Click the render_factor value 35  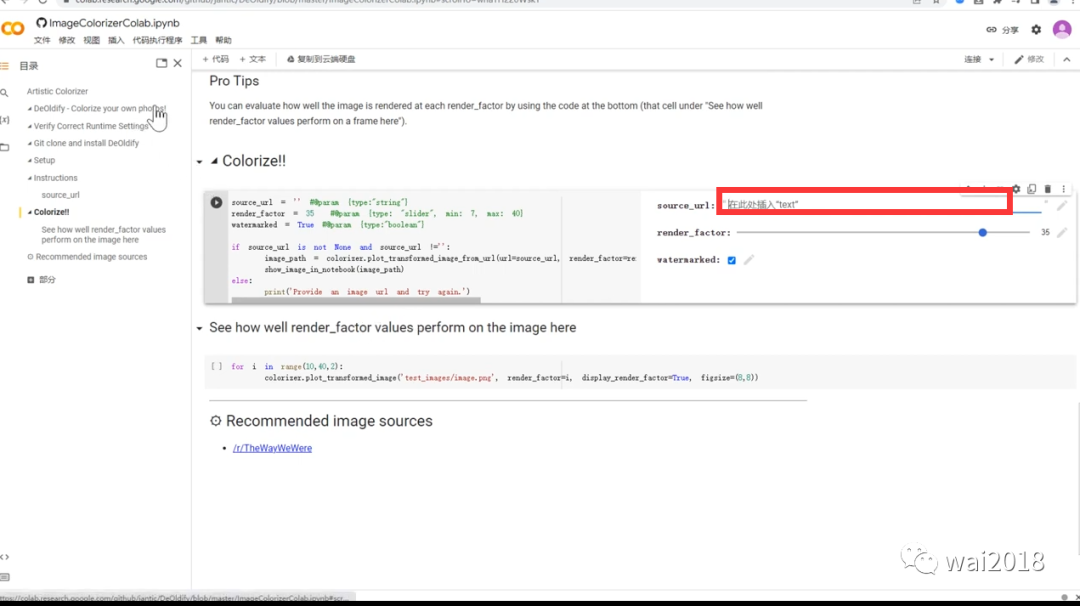pyautogui.click(x=1045, y=233)
